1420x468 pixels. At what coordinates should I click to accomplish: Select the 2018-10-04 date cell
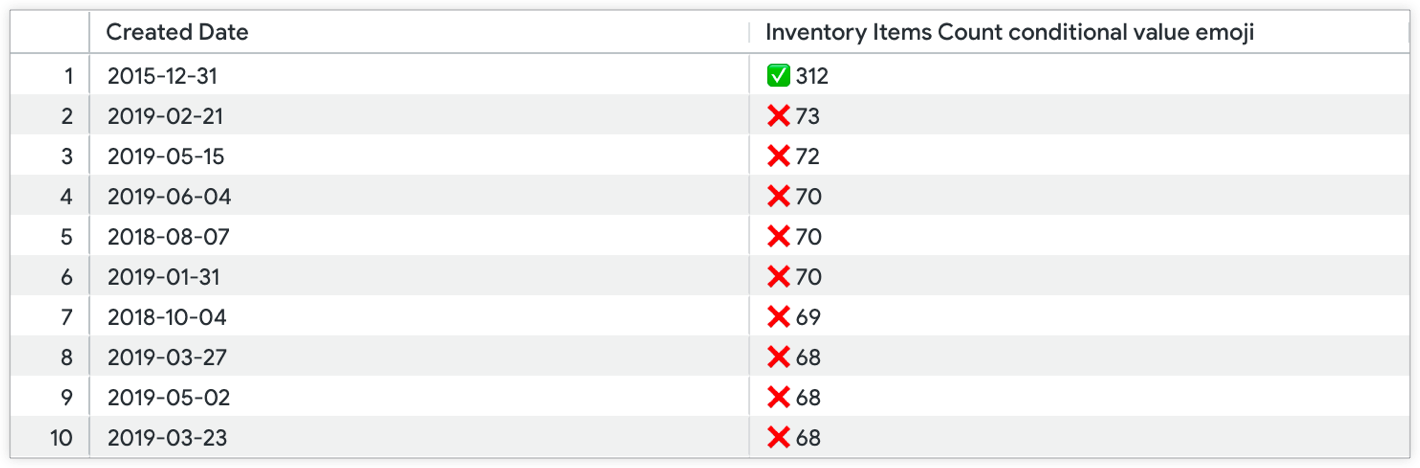[167, 317]
